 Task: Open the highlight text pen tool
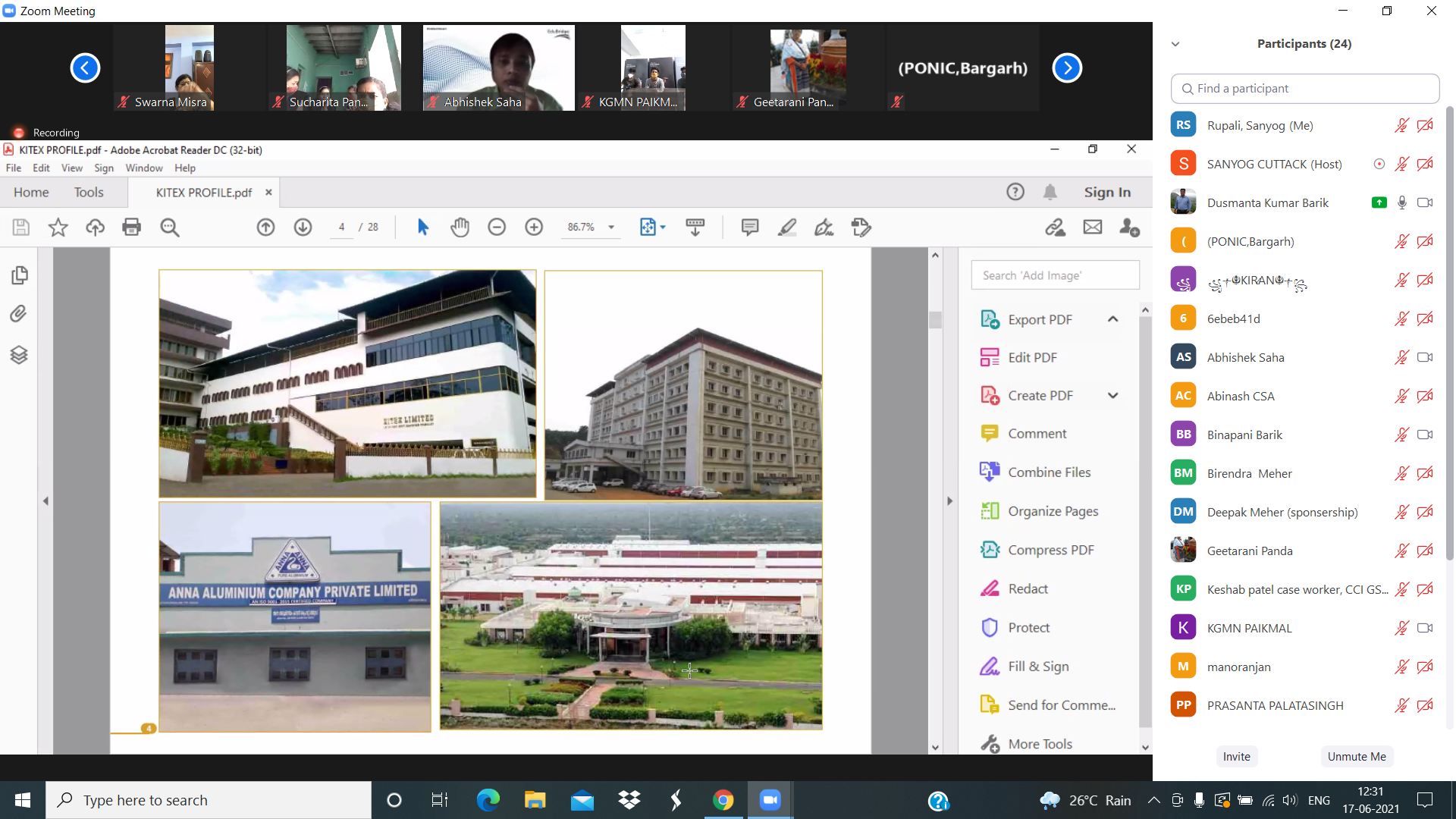(787, 227)
